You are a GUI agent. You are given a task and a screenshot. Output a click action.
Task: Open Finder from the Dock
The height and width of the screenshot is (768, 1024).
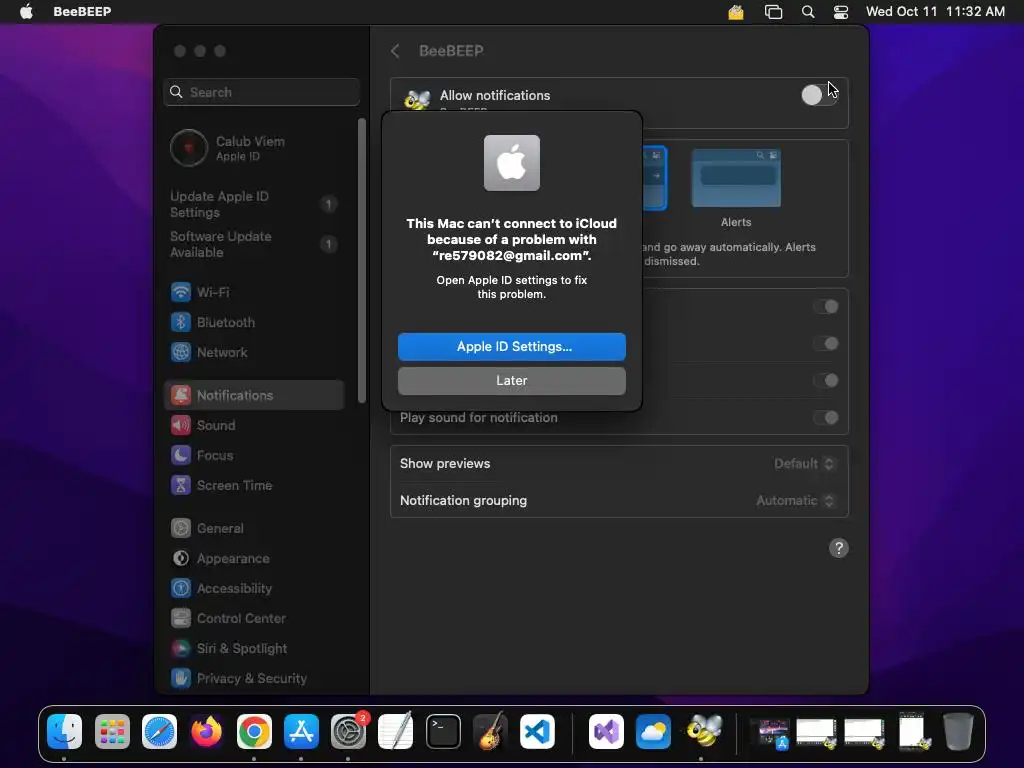point(64,731)
